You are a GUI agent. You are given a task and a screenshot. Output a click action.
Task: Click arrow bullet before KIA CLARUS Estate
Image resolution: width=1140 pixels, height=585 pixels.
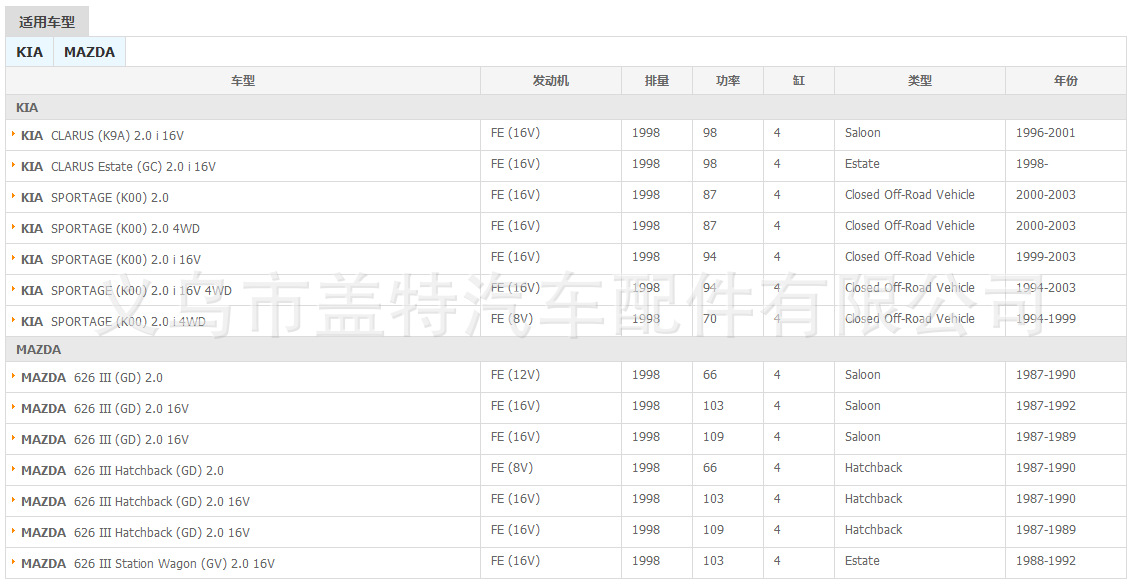13,165
